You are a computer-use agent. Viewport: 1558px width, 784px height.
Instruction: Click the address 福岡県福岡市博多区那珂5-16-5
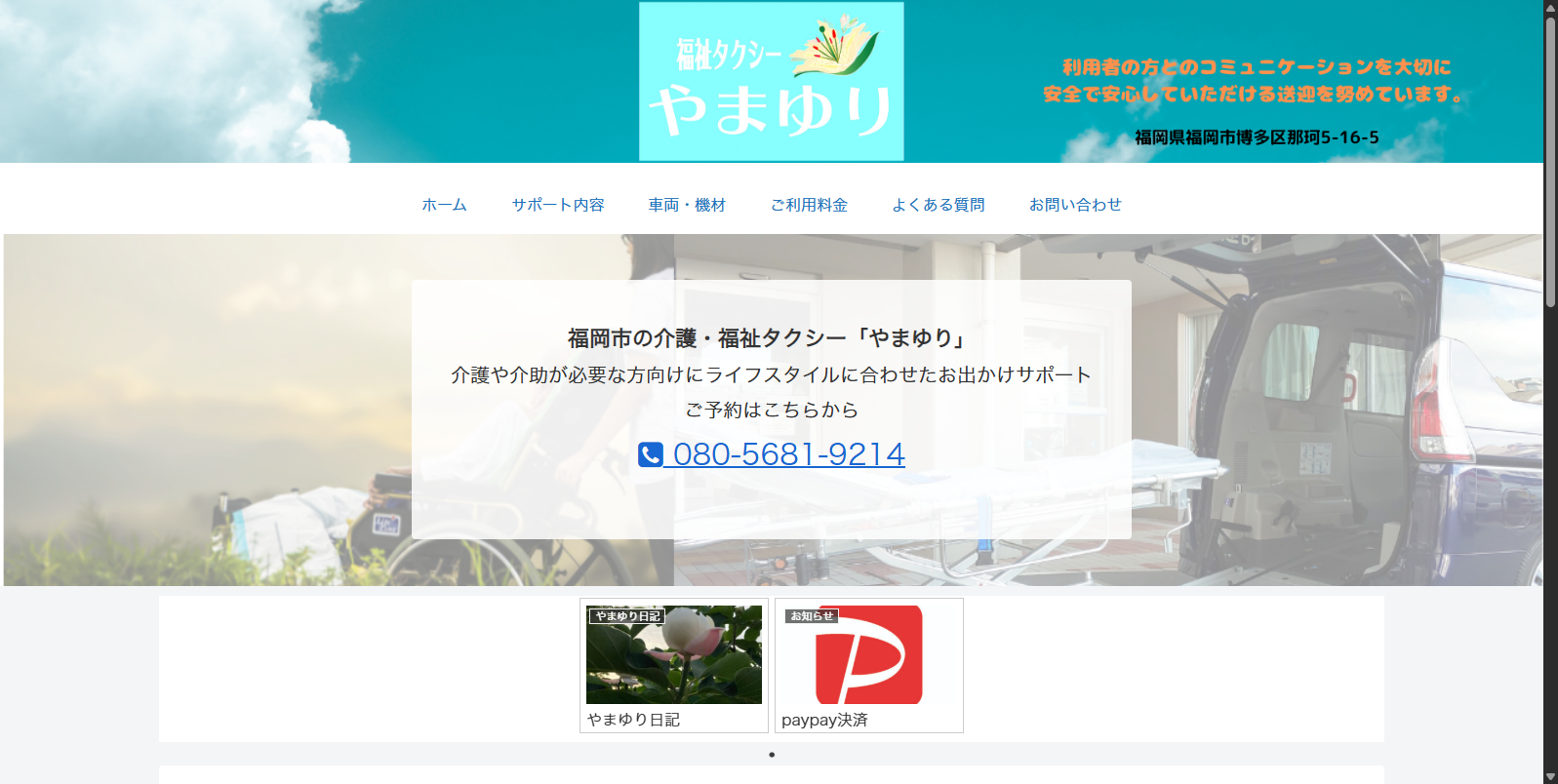[x=1257, y=137]
